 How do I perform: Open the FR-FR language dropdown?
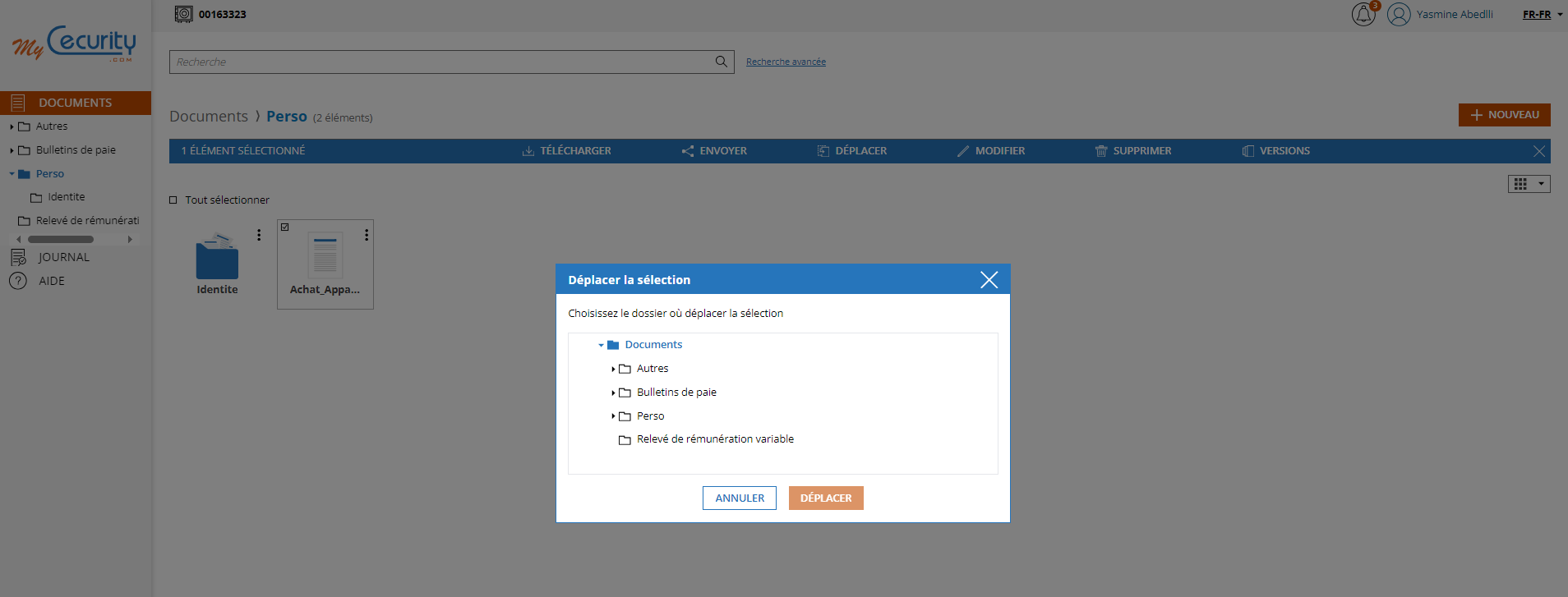pos(1542,15)
